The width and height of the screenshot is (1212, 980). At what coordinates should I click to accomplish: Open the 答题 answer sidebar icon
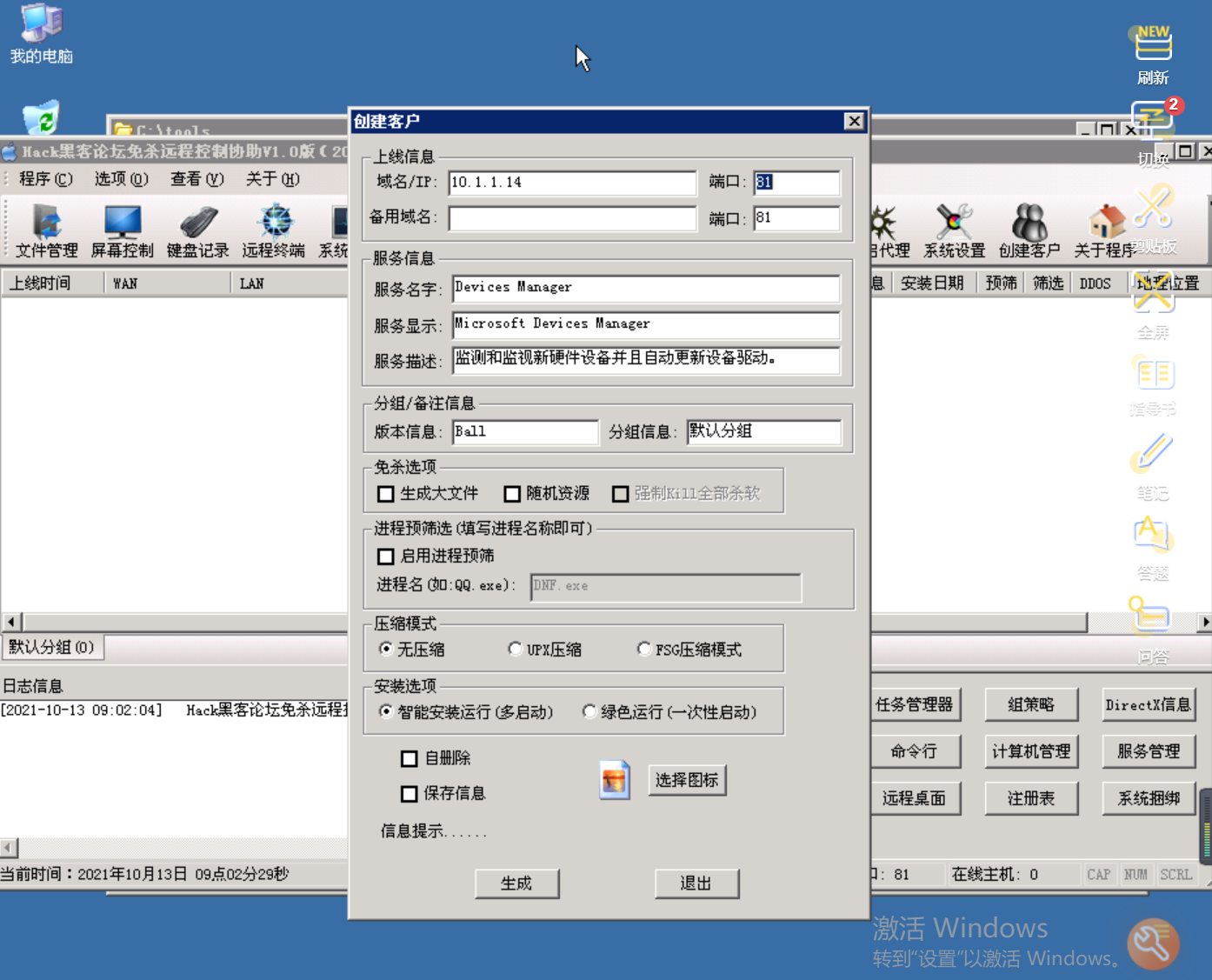point(1153,548)
